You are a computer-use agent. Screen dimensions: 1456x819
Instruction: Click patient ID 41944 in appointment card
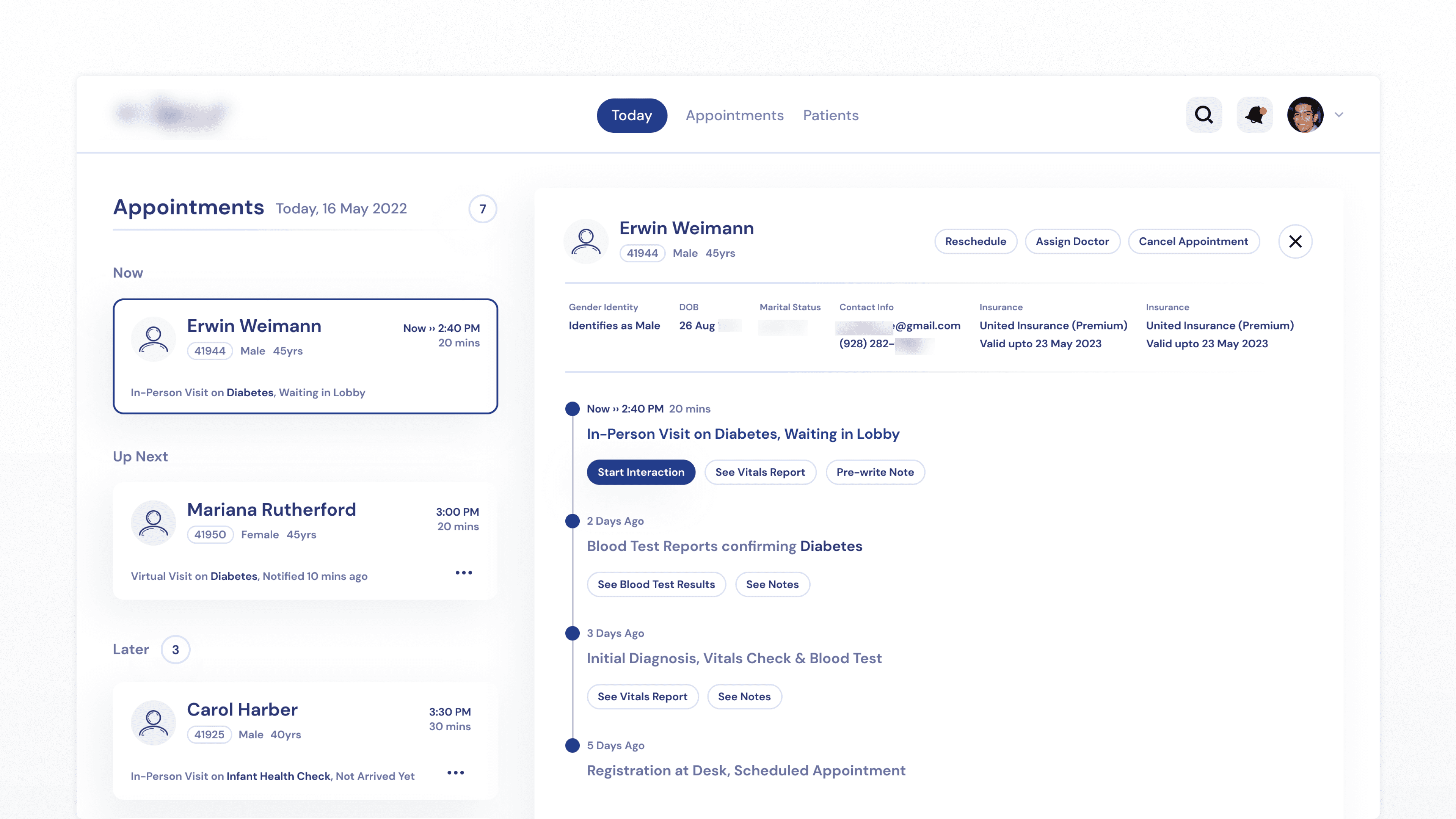click(210, 351)
